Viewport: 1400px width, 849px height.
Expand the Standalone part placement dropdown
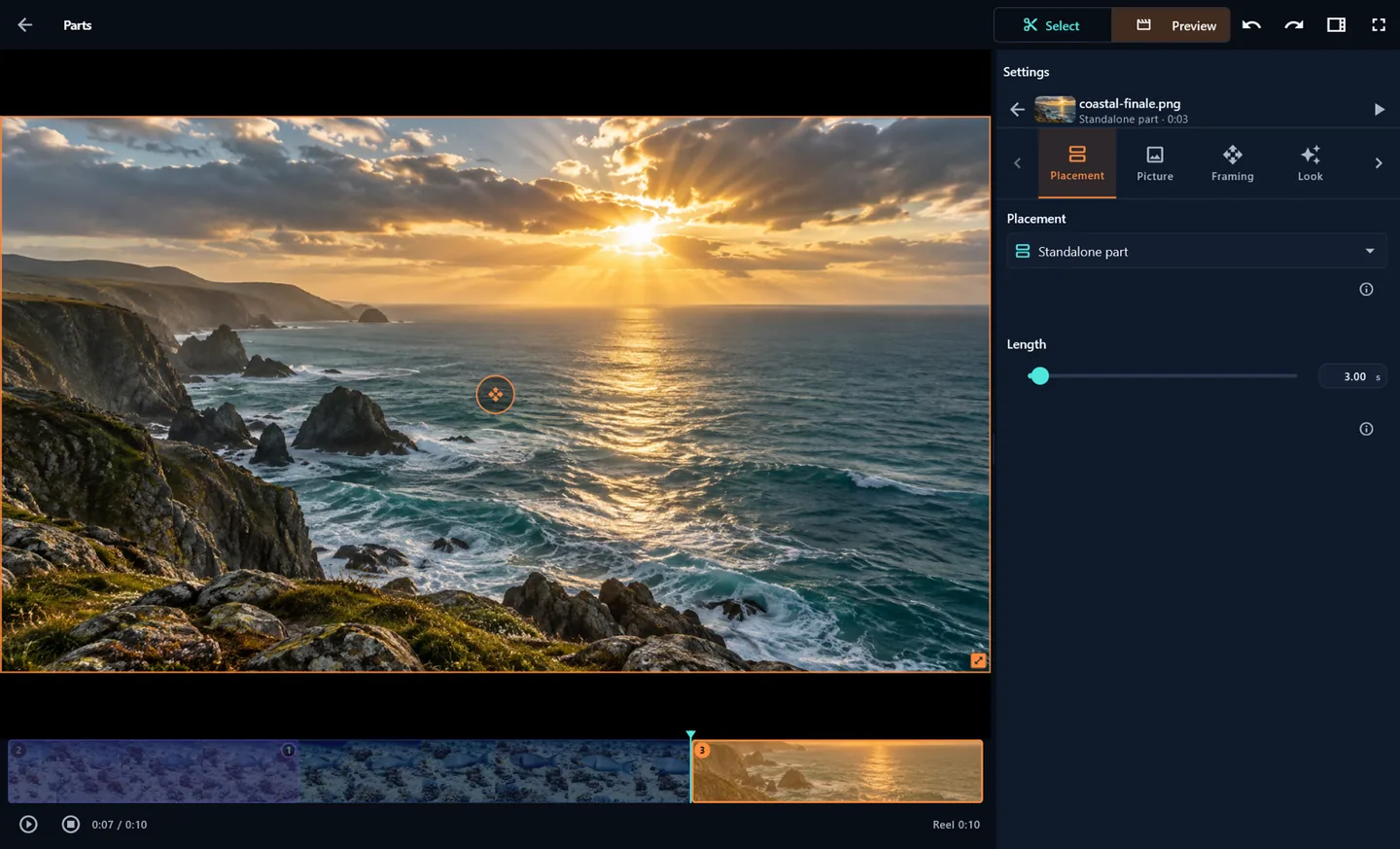[x=1197, y=251]
